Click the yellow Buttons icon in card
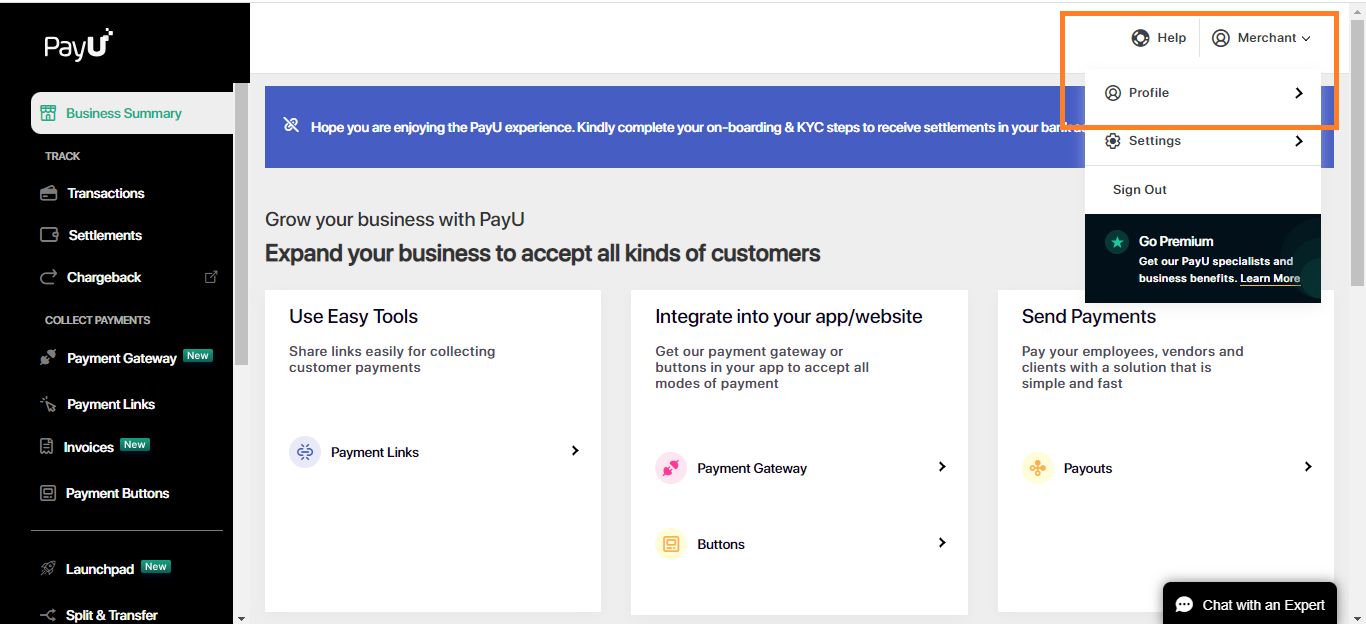This screenshot has width=1366, height=624. [671, 544]
